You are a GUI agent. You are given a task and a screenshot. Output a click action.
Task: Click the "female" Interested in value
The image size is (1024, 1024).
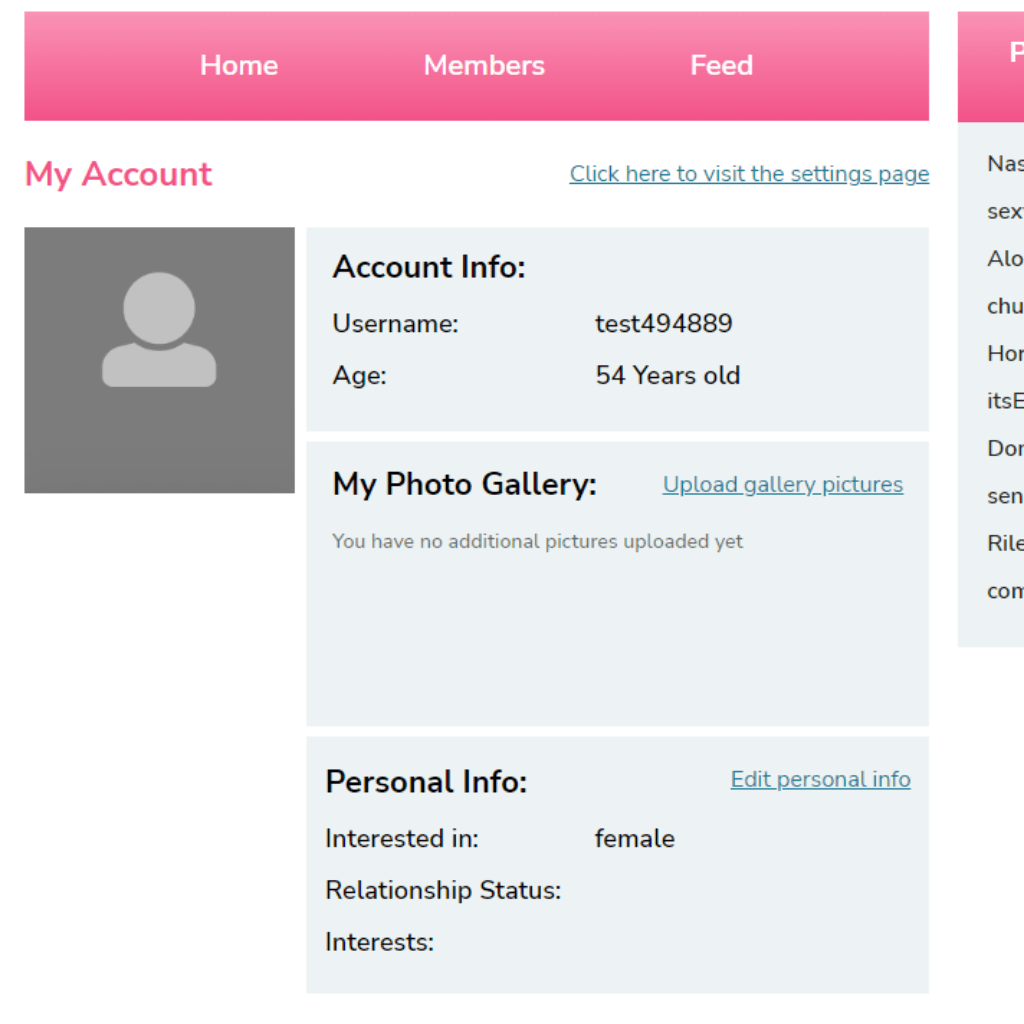pos(634,839)
